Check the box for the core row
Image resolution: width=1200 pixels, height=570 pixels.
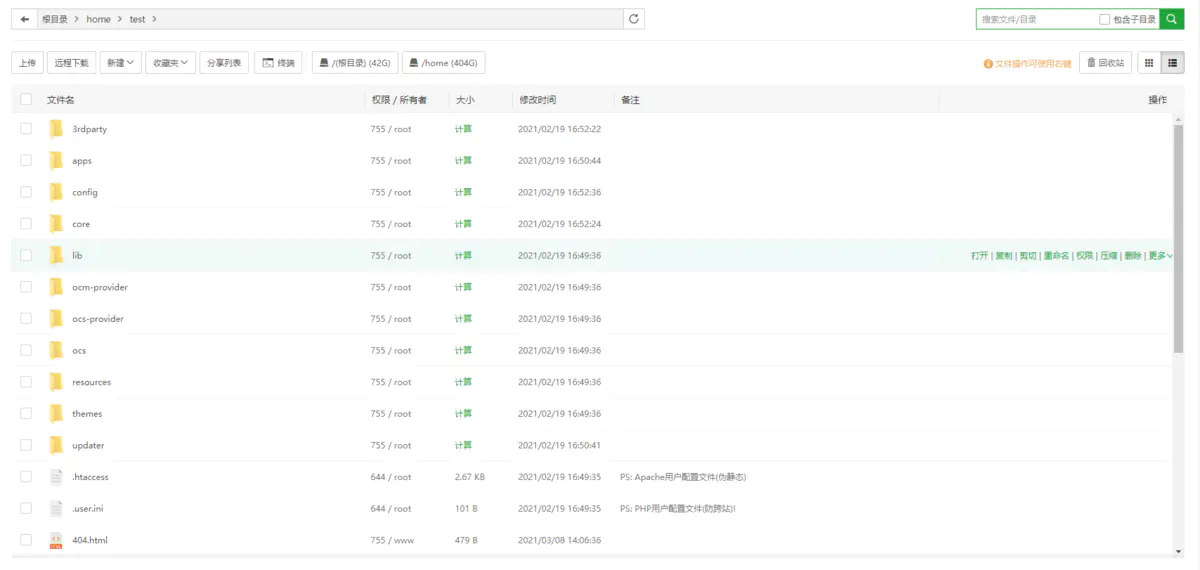coord(26,224)
